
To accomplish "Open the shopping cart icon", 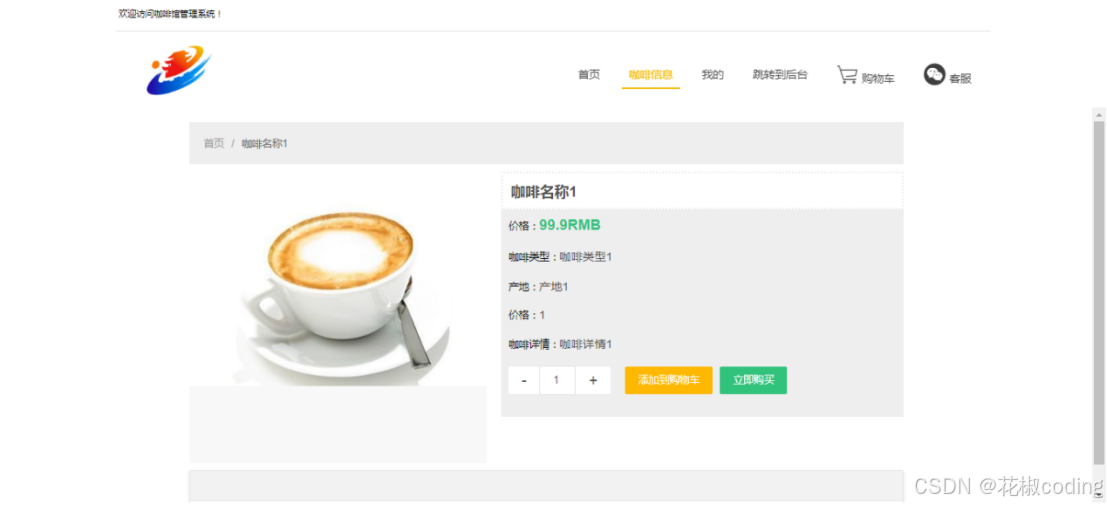I will [847, 75].
